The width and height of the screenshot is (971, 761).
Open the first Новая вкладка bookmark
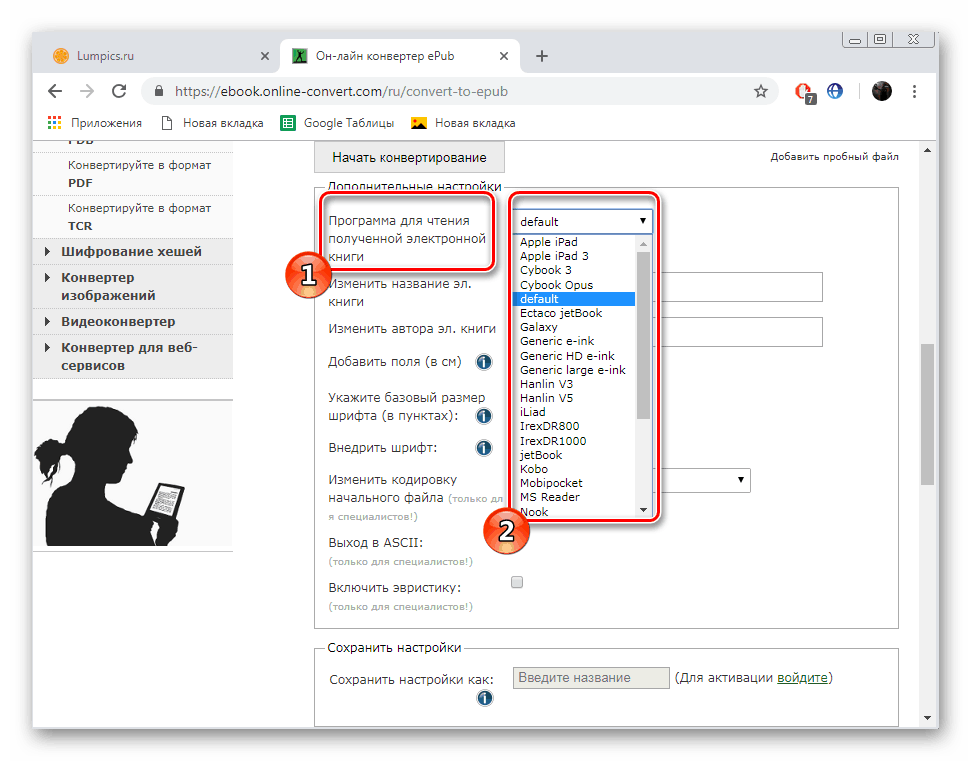(212, 123)
